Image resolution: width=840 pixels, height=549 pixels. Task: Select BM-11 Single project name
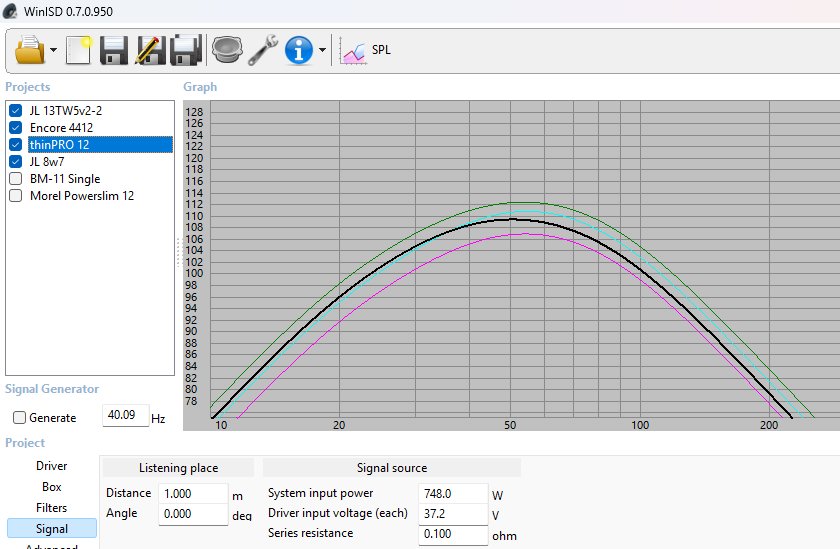coord(65,178)
